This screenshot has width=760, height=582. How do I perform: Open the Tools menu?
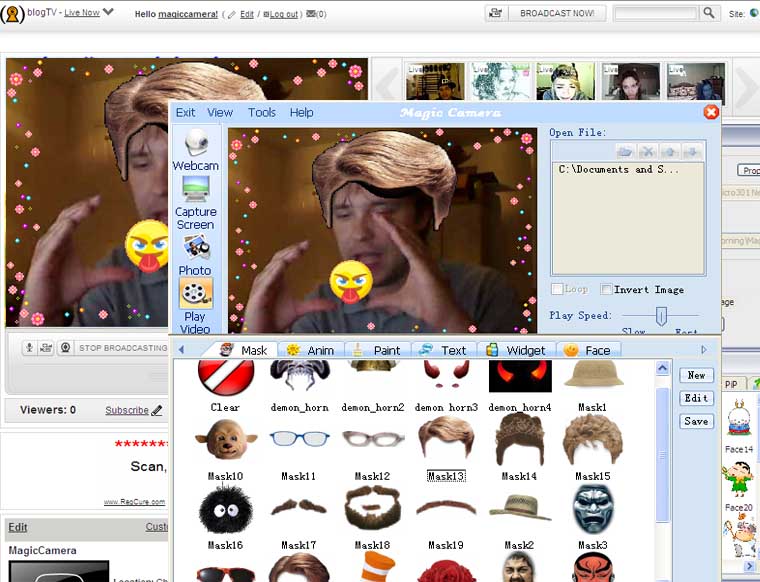[262, 113]
